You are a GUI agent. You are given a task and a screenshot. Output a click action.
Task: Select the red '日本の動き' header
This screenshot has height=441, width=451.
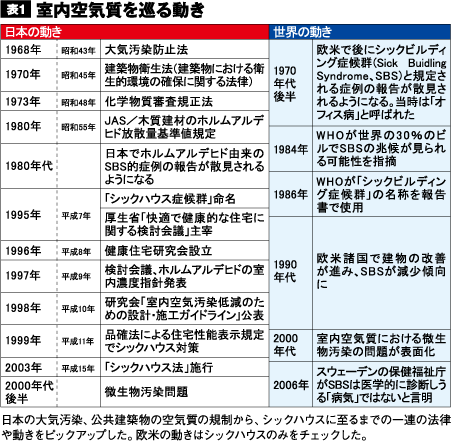tap(135, 32)
